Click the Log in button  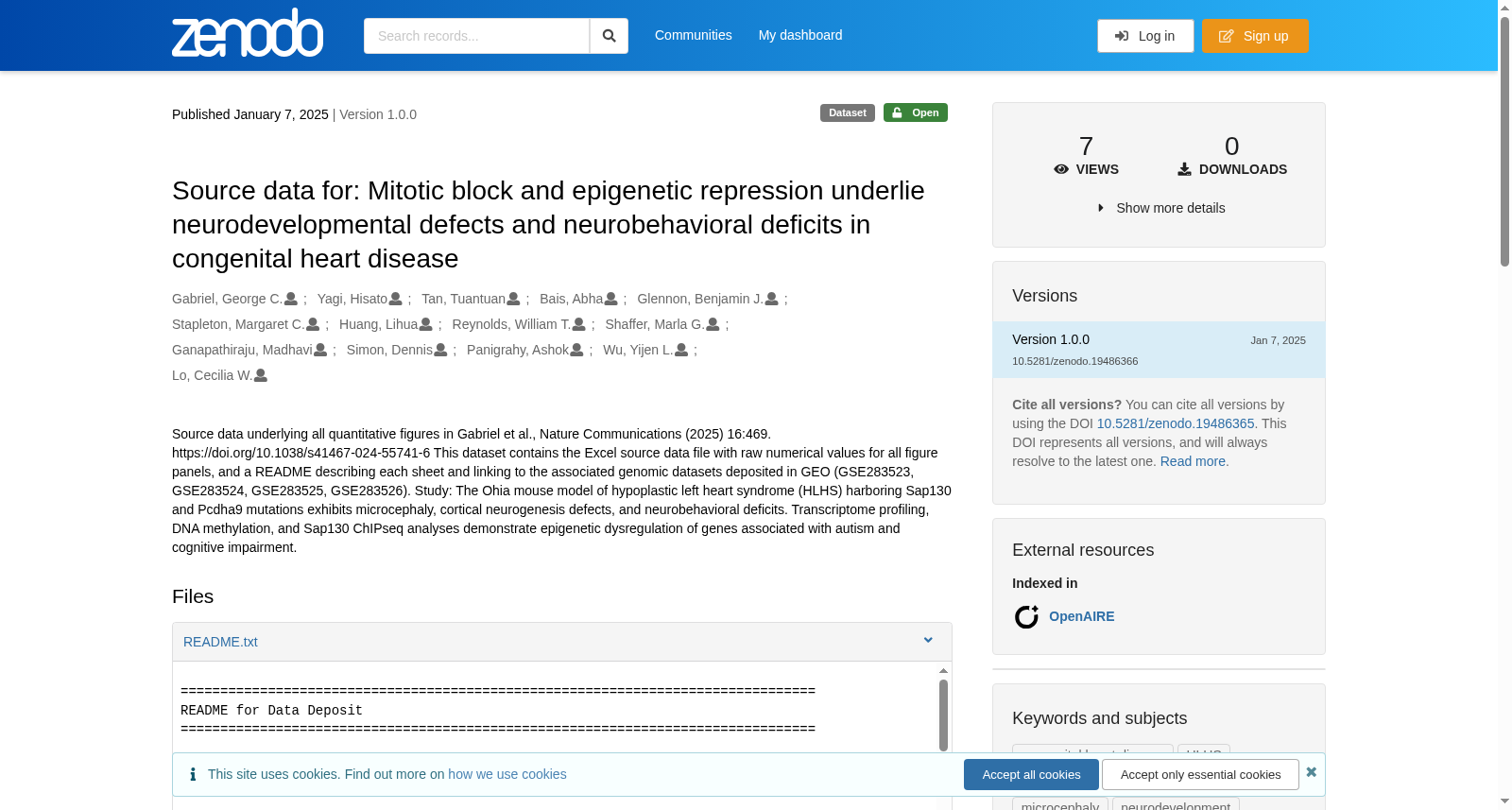coord(1145,36)
